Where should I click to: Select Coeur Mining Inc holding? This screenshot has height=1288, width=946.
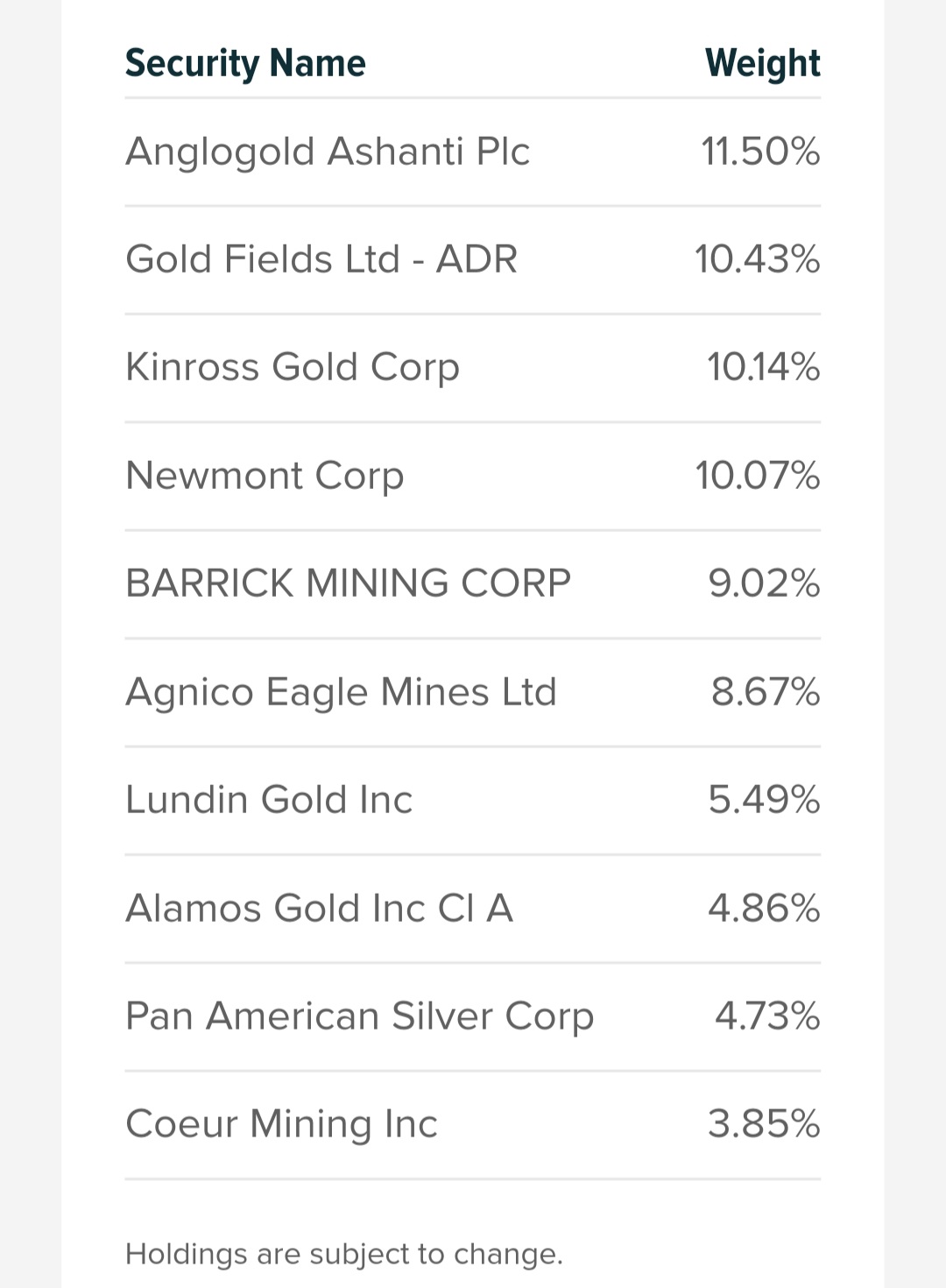[x=473, y=1124]
